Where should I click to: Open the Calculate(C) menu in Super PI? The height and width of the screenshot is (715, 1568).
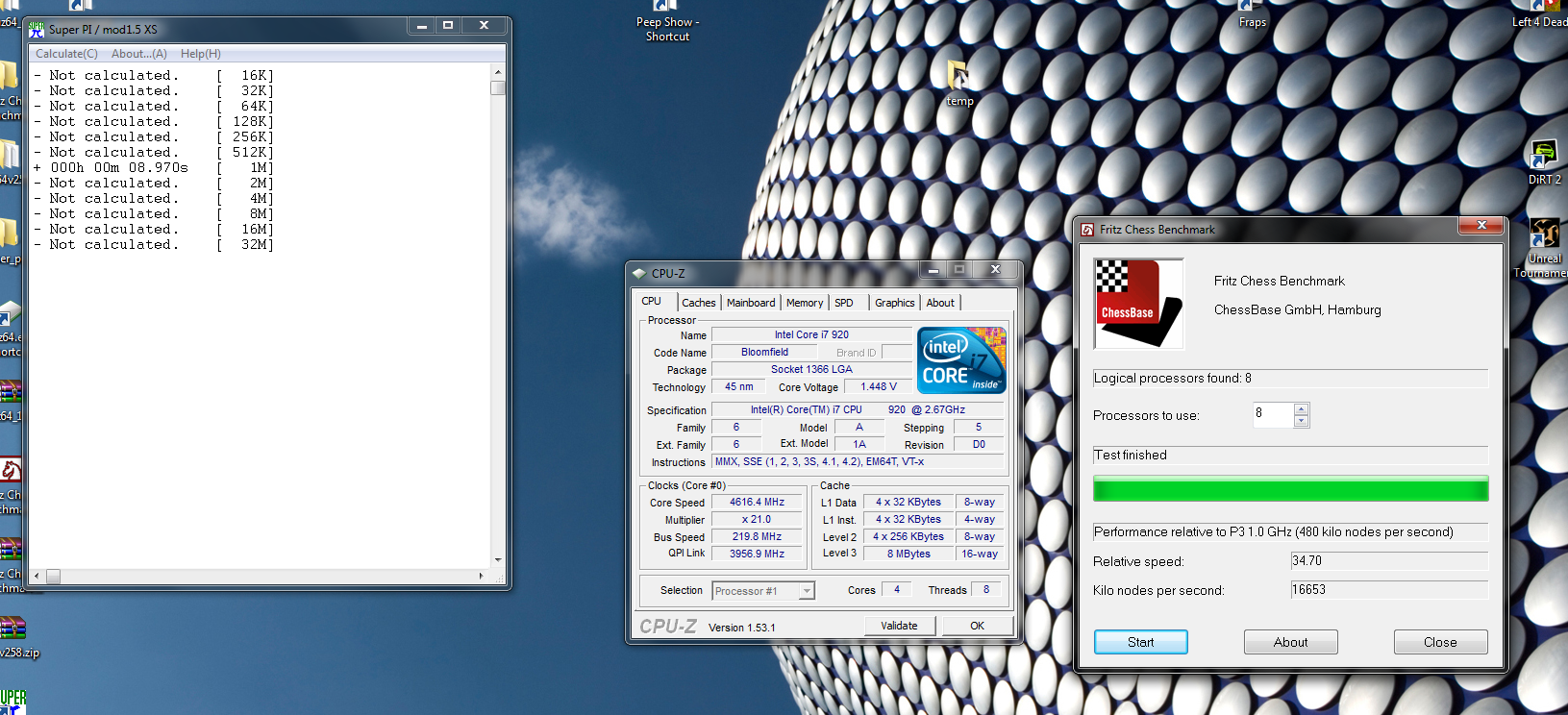pyautogui.click(x=67, y=54)
